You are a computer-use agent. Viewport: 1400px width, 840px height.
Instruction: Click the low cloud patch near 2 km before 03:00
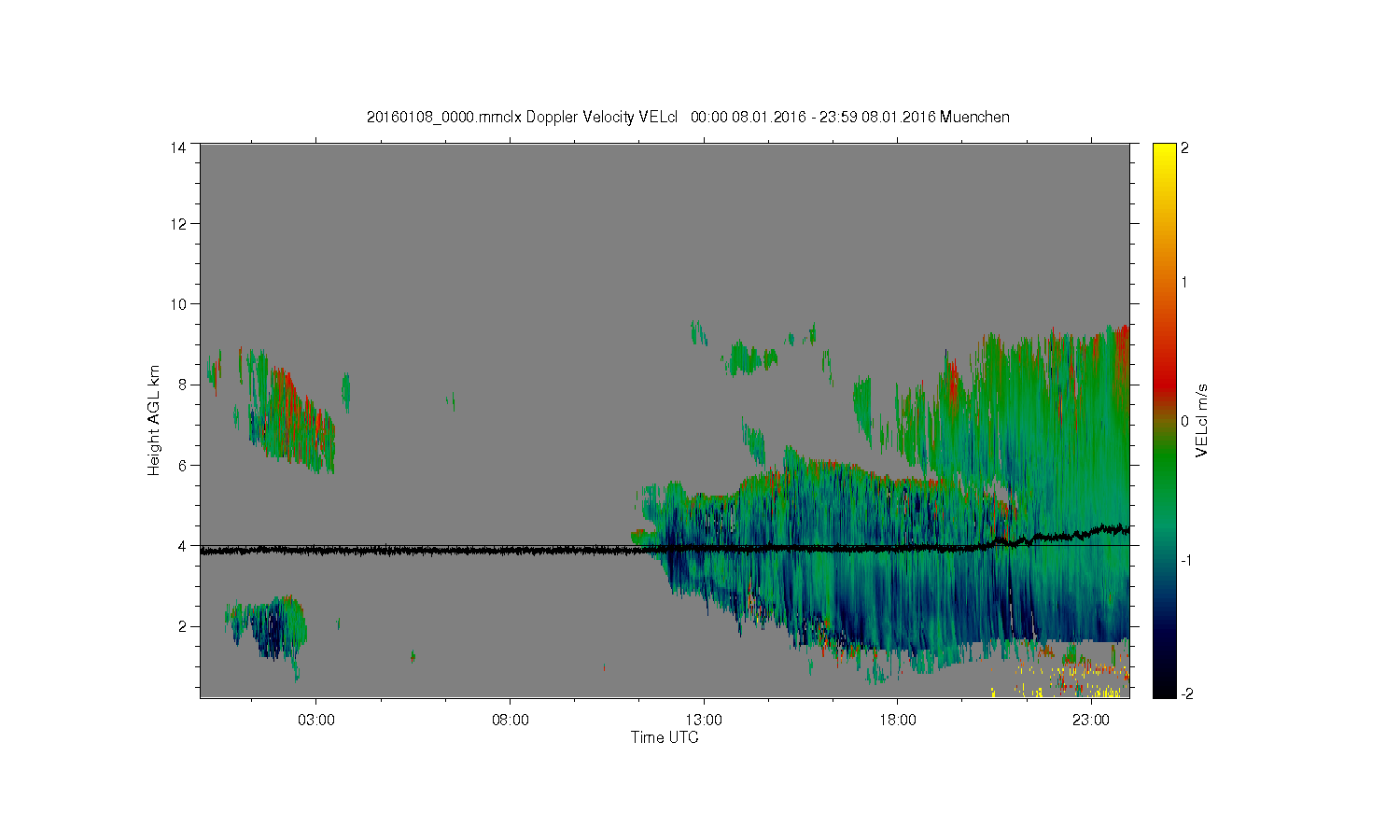click(x=269, y=630)
